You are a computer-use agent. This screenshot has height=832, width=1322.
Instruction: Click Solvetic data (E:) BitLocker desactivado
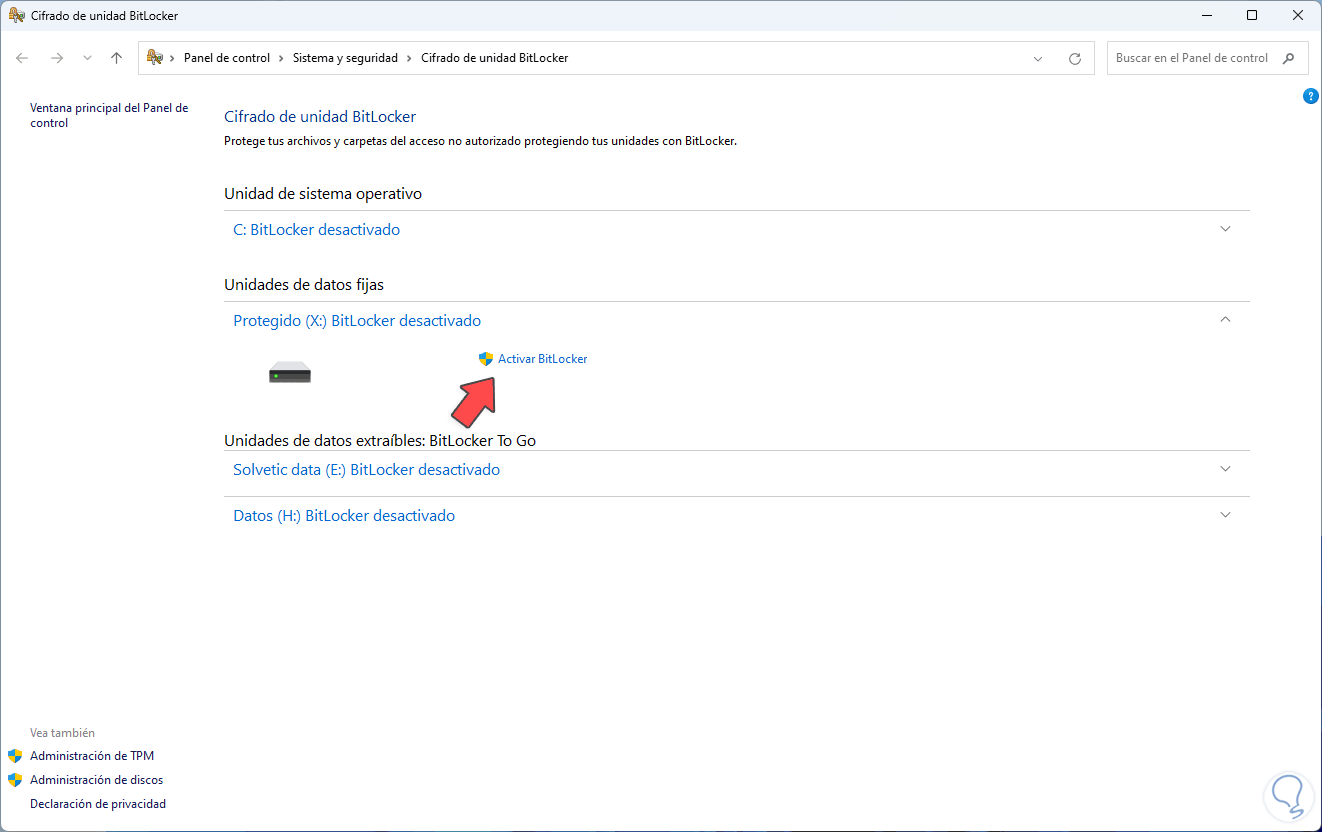(x=366, y=470)
